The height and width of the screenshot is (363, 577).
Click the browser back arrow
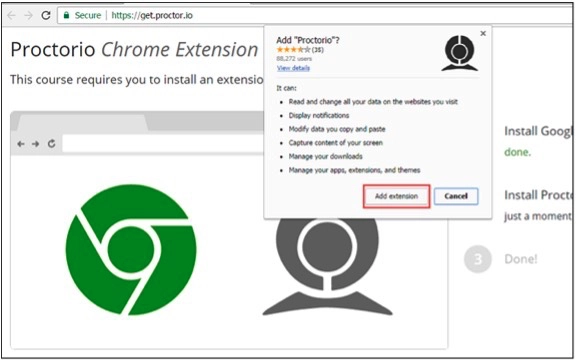point(11,15)
